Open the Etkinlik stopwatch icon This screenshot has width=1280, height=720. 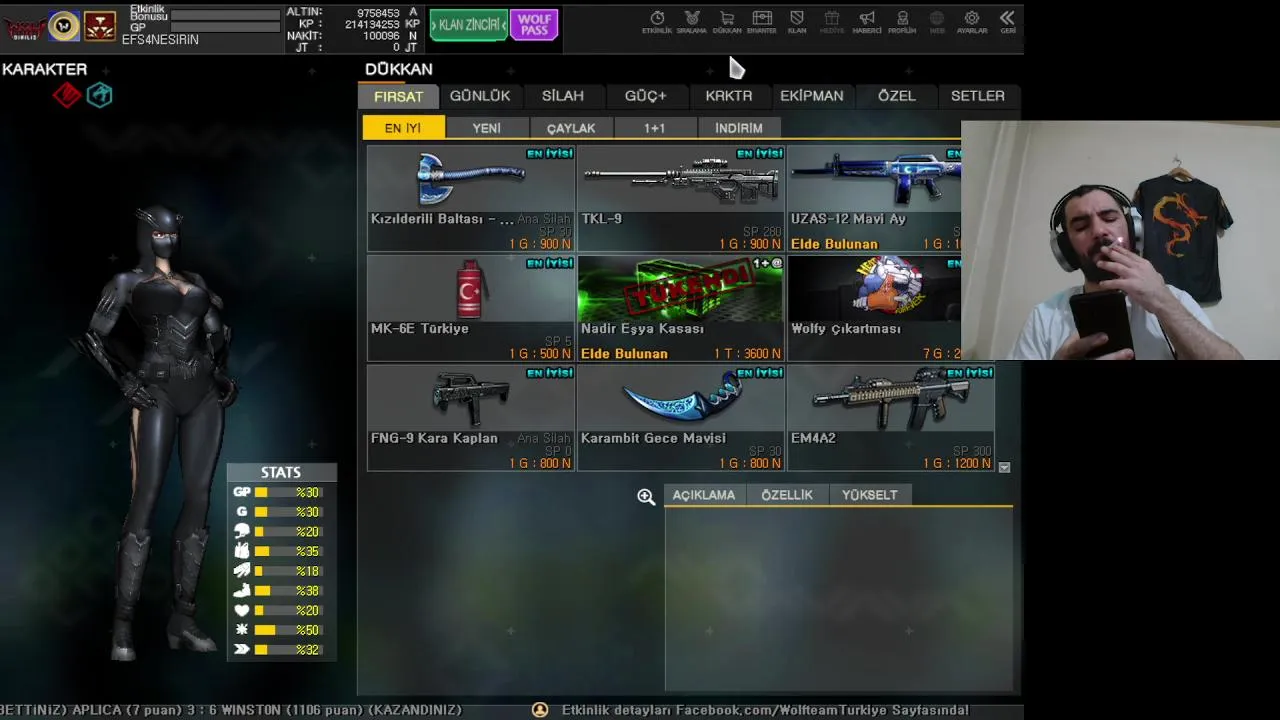pyautogui.click(x=657, y=22)
